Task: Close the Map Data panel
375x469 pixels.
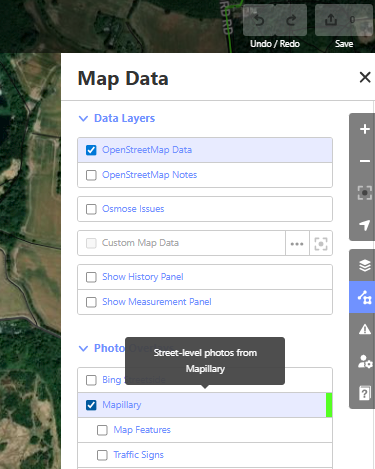Action: [x=365, y=77]
